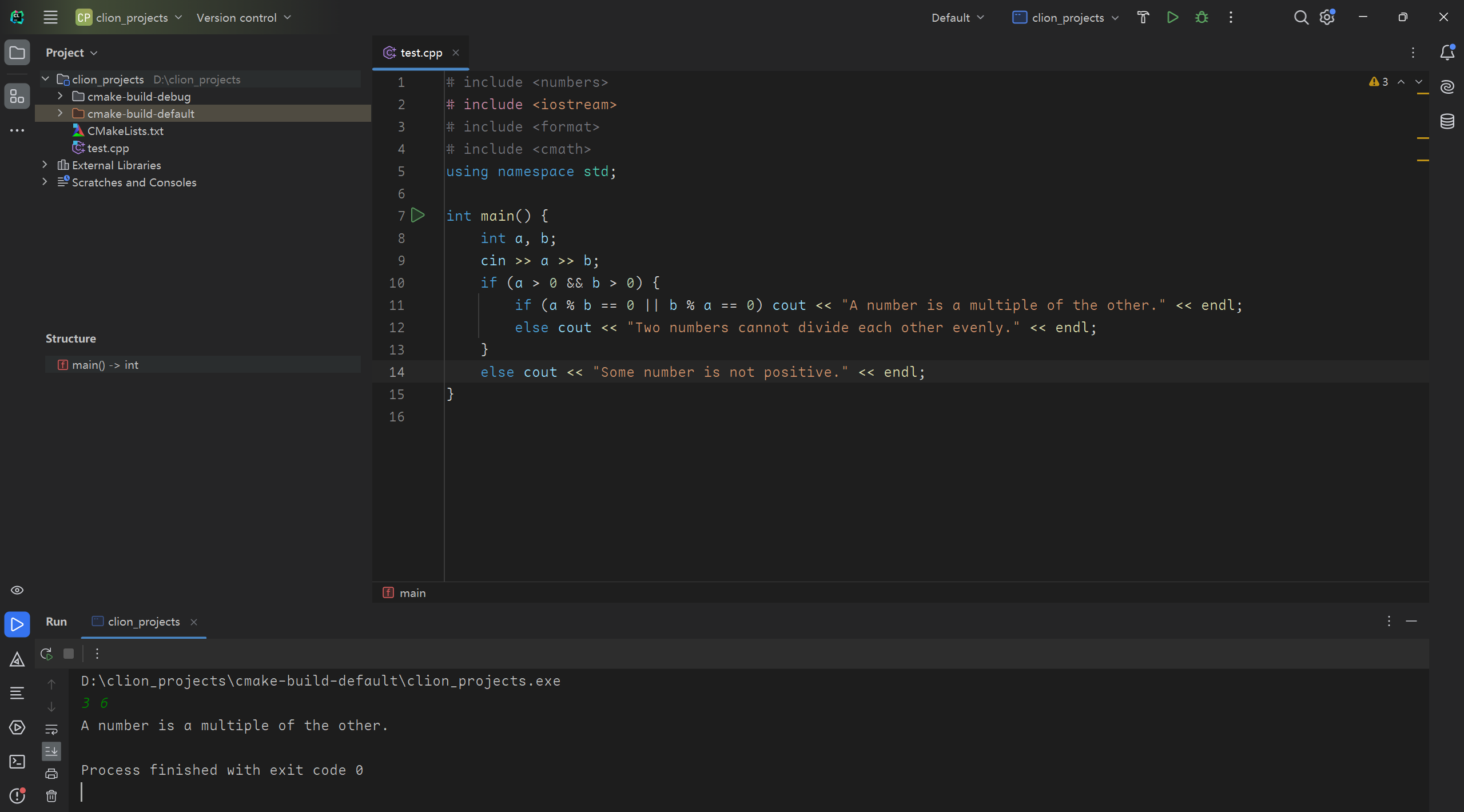Expand the External Libraries node

pyautogui.click(x=45, y=165)
